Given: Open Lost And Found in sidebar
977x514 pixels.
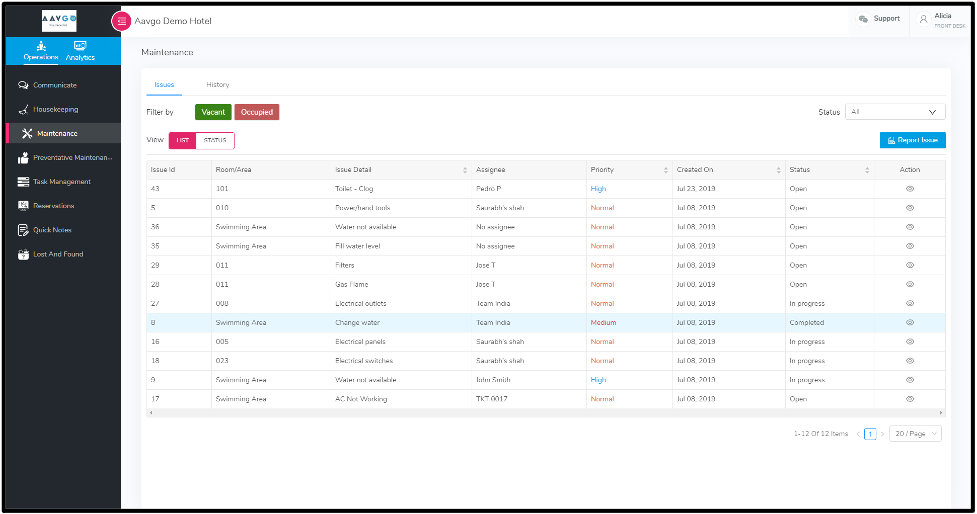Looking at the screenshot, I should [50, 254].
